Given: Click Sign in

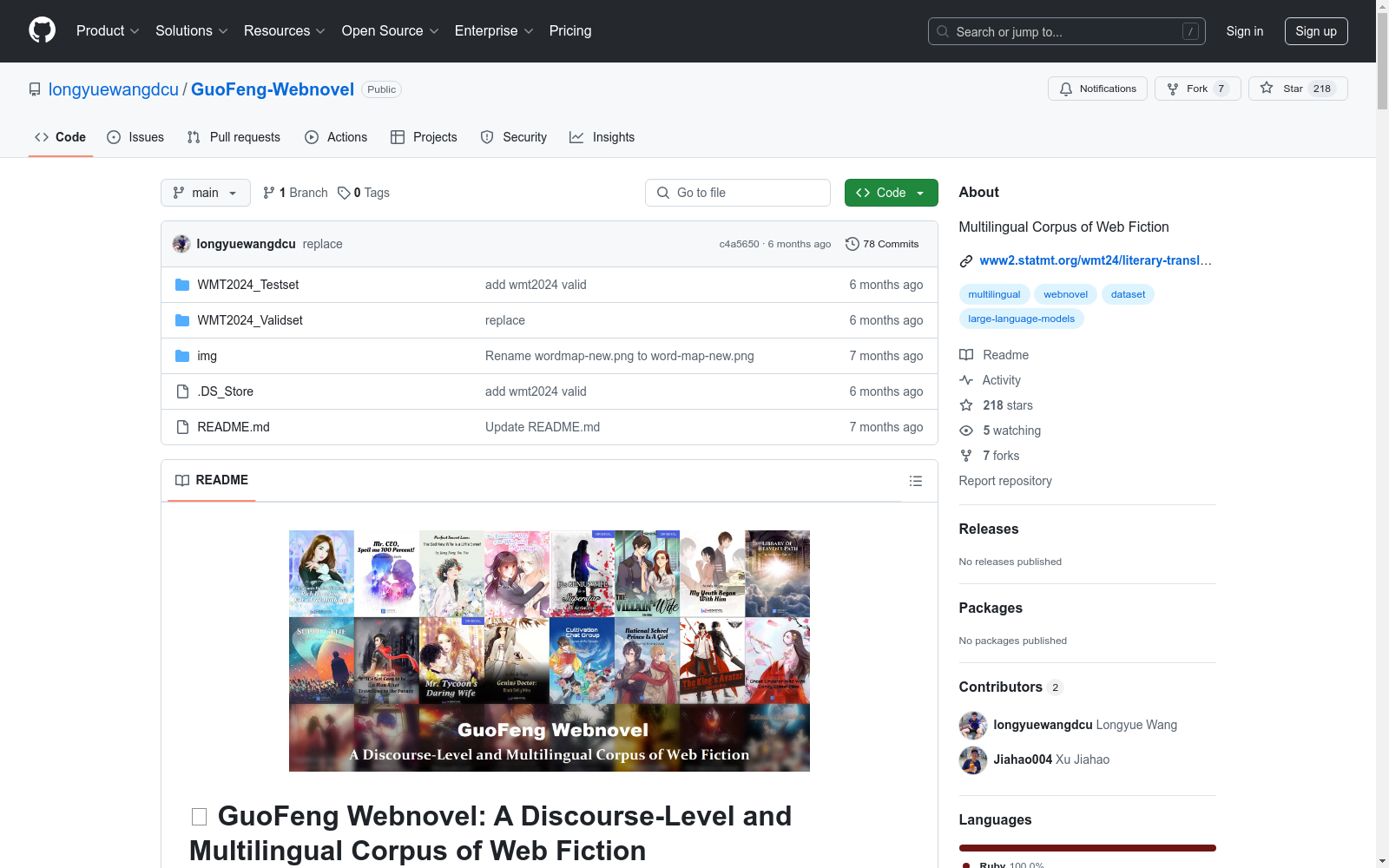Looking at the screenshot, I should click(1244, 31).
